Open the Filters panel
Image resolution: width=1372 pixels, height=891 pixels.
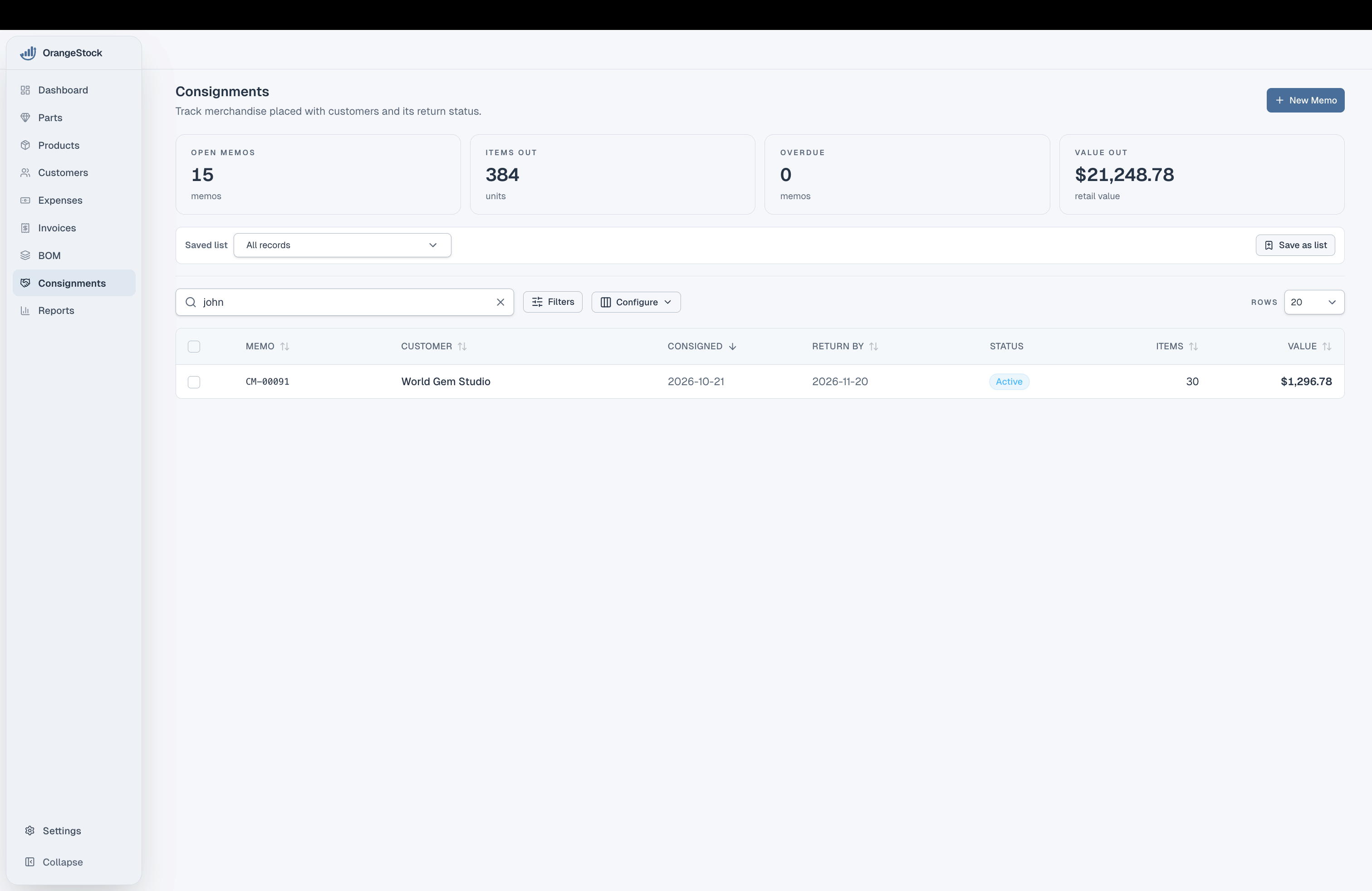[x=552, y=303]
